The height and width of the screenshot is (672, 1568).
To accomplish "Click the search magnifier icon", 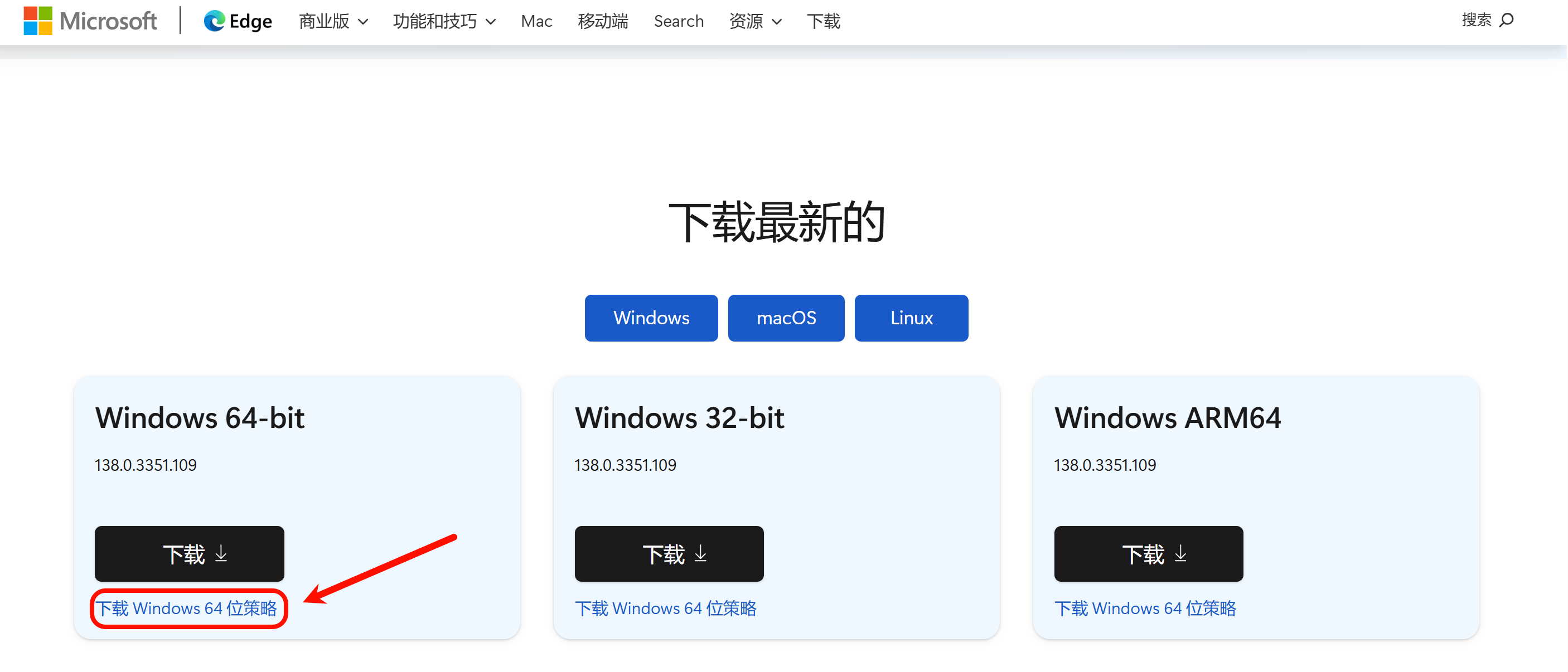I will click(1506, 20).
